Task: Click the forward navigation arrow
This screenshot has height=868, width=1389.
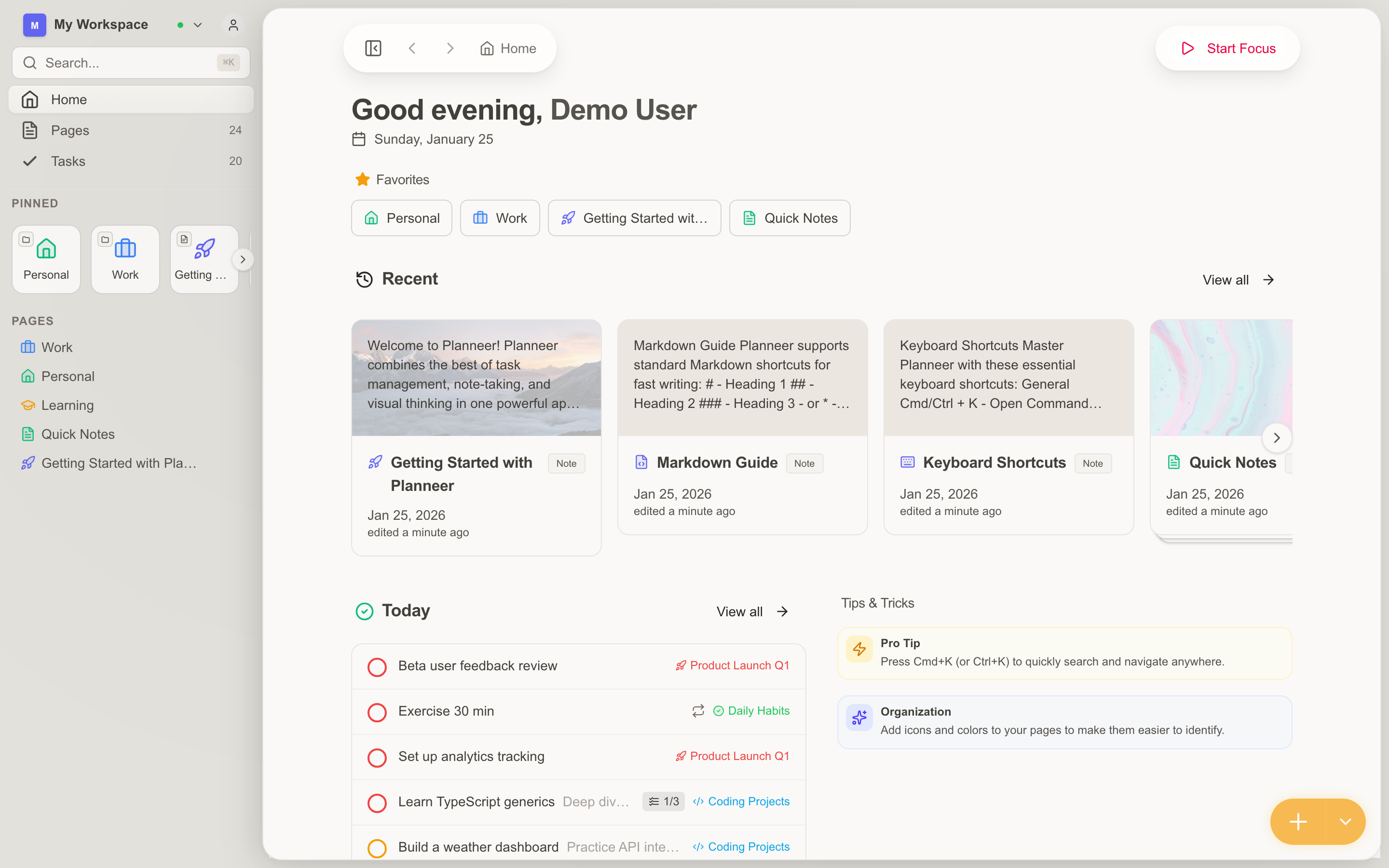Action: [x=450, y=48]
